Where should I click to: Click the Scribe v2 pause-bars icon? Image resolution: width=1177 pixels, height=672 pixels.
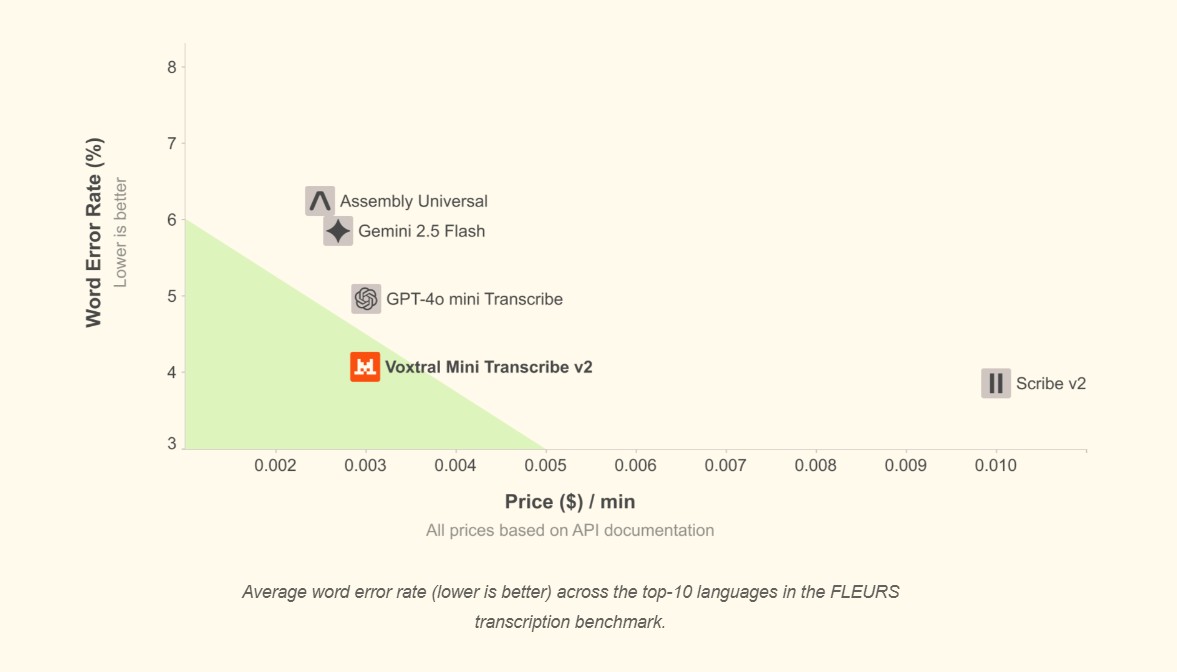[x=995, y=383]
